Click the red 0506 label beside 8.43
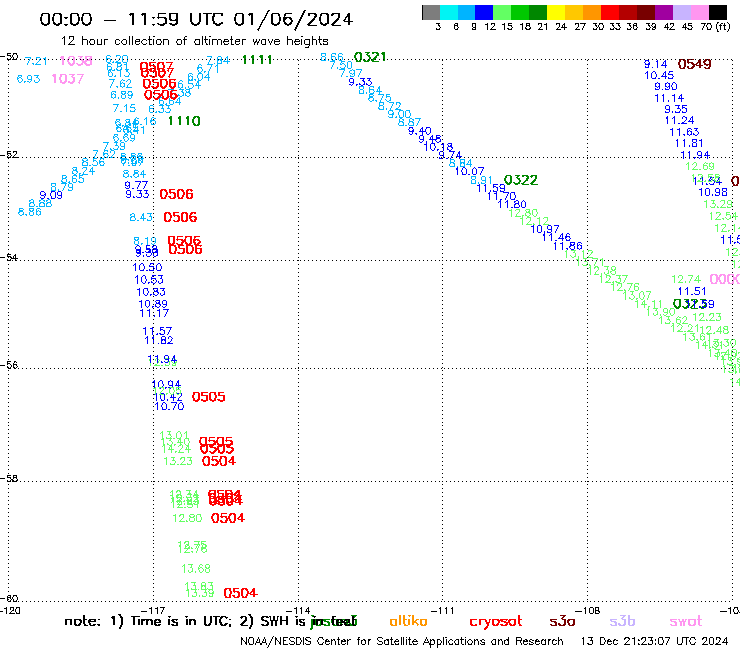 [180, 217]
